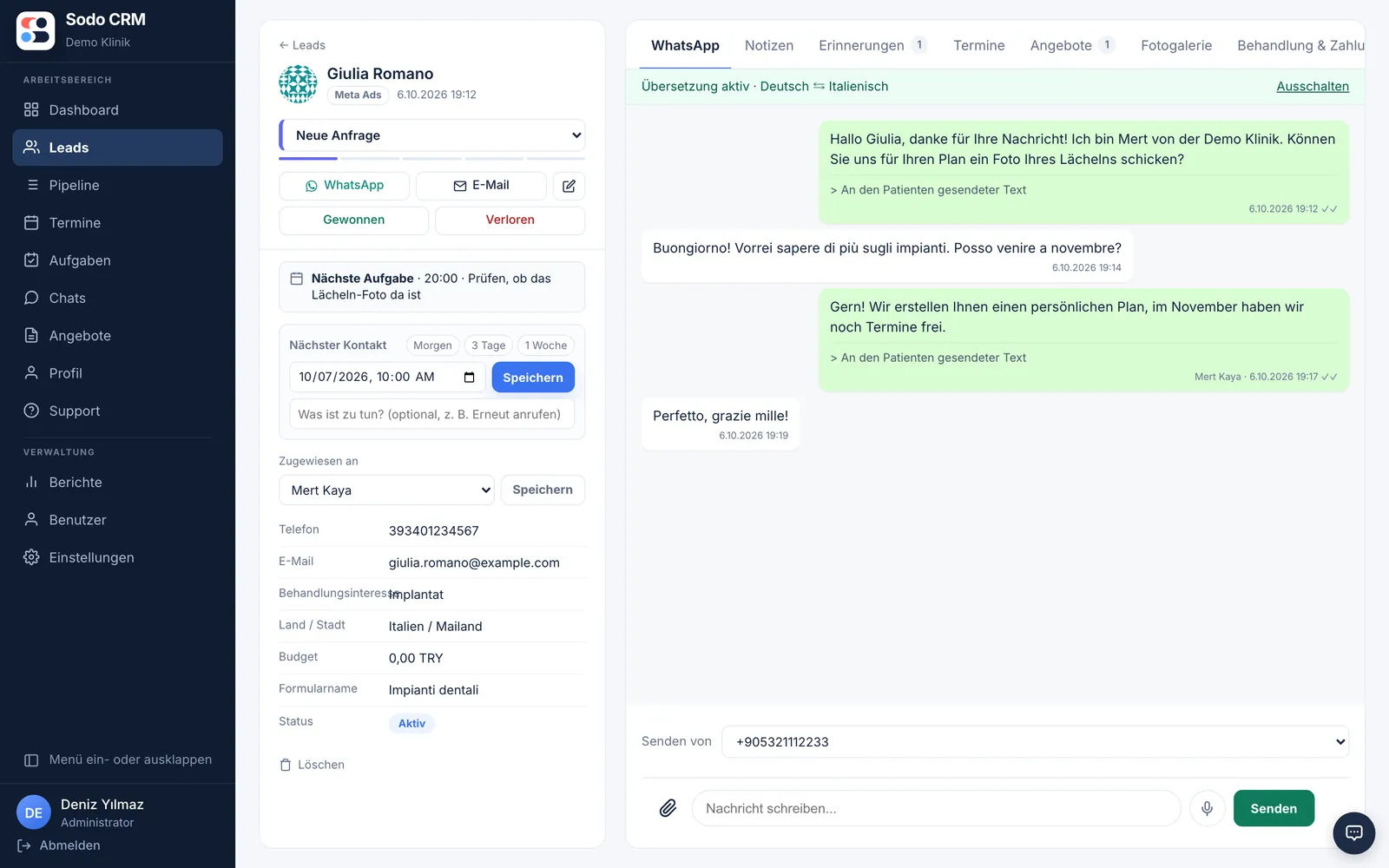Open the Pipeline view
The height and width of the screenshot is (868, 1389).
pos(117,185)
